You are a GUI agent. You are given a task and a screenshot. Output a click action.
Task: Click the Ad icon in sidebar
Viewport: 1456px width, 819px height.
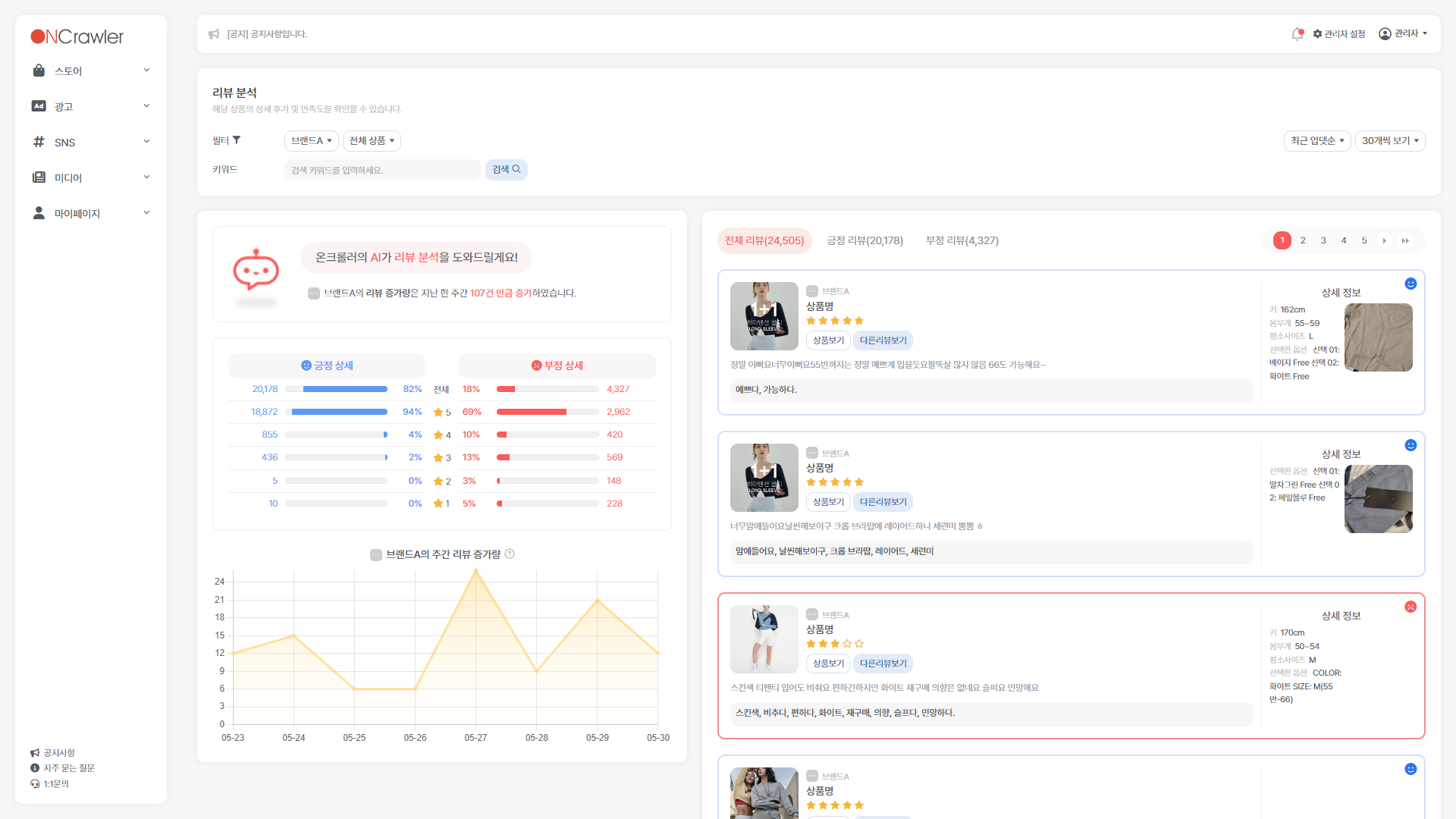pos(39,106)
